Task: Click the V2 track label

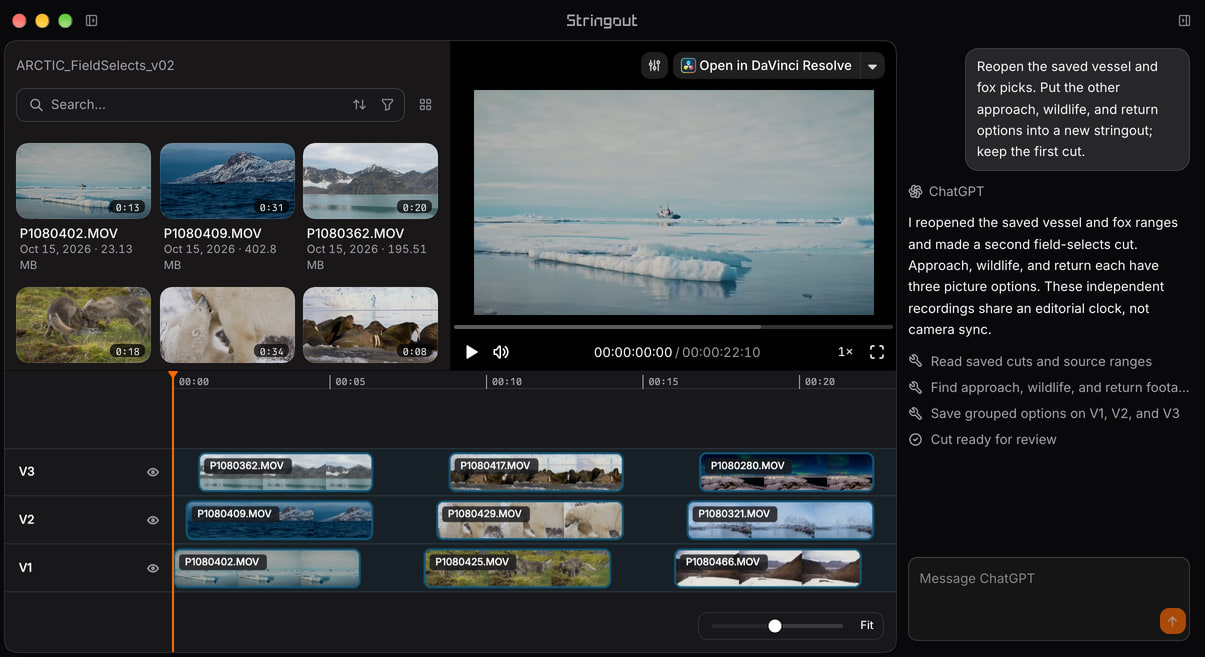Action: pyautogui.click(x=27, y=520)
